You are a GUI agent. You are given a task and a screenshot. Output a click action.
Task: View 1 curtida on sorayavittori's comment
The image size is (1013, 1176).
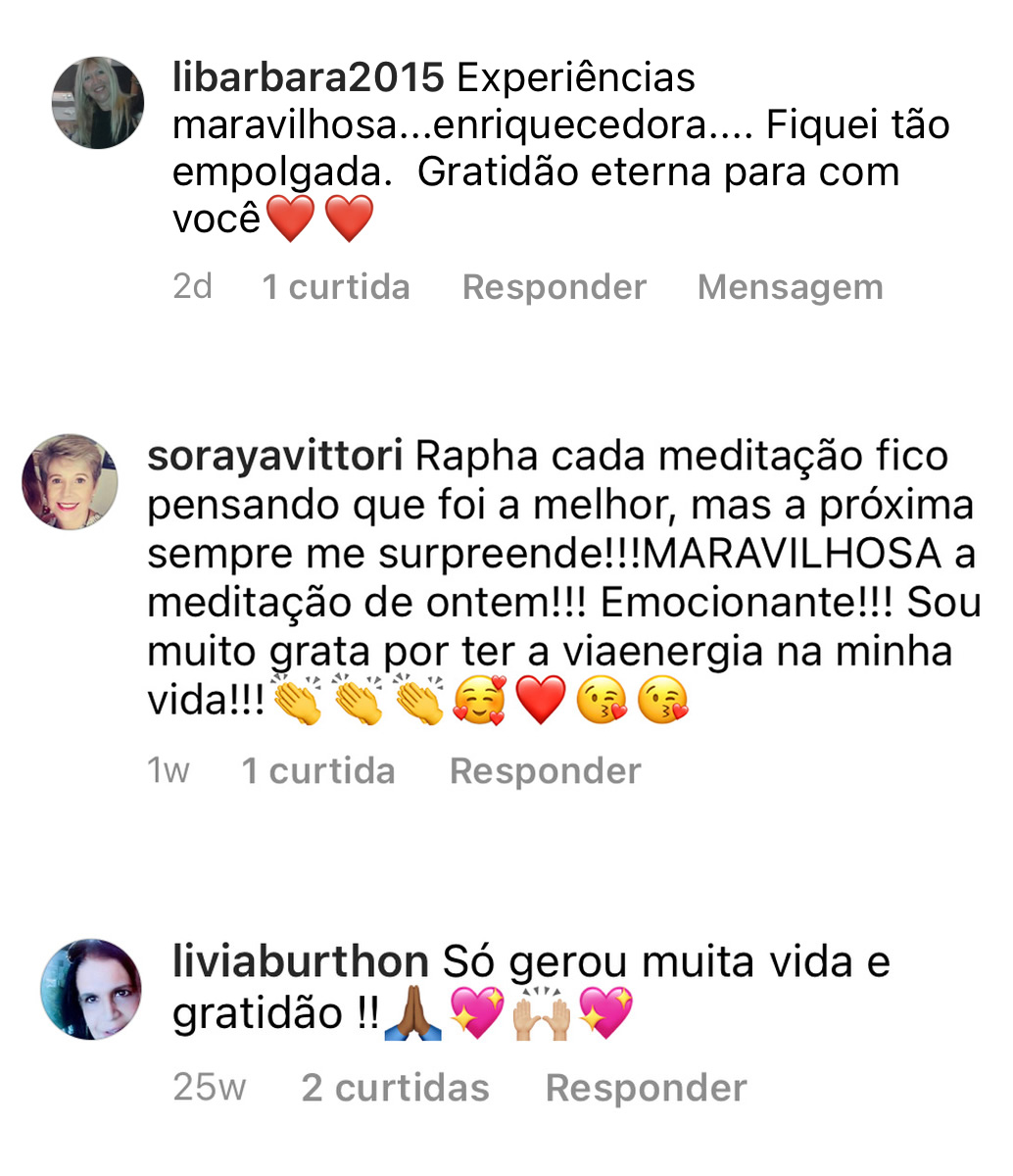318,771
